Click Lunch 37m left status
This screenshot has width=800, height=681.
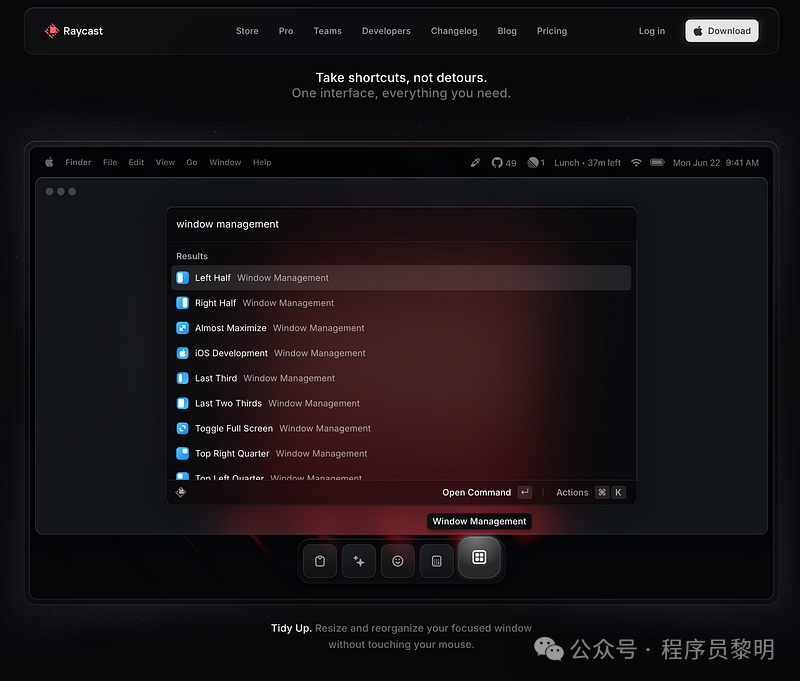tap(587, 163)
